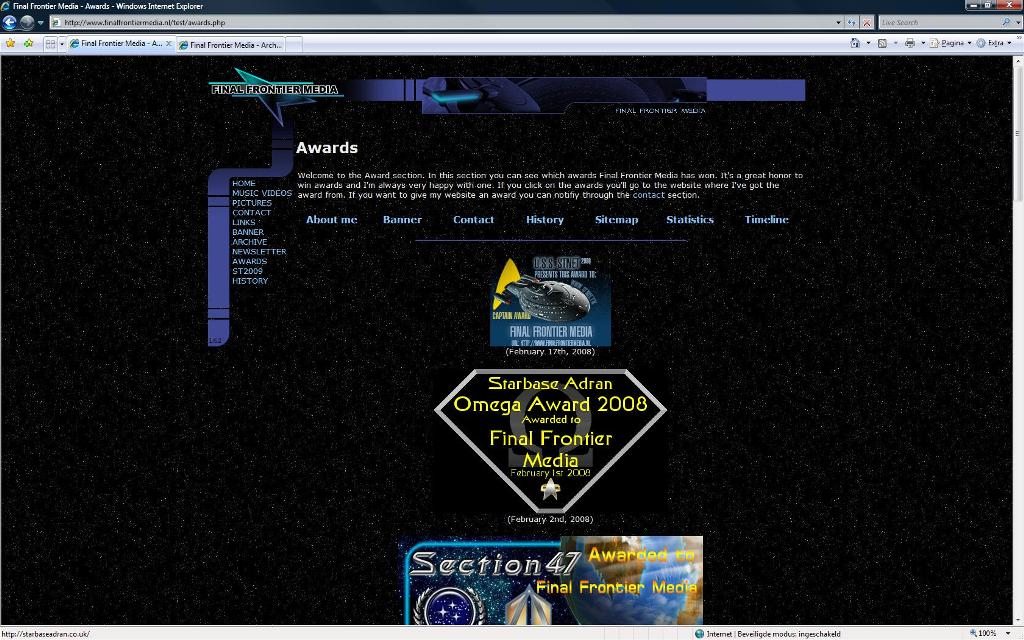The height and width of the screenshot is (640, 1024).
Task: Follow the contact link in the welcome paragraph
Action: (x=648, y=195)
